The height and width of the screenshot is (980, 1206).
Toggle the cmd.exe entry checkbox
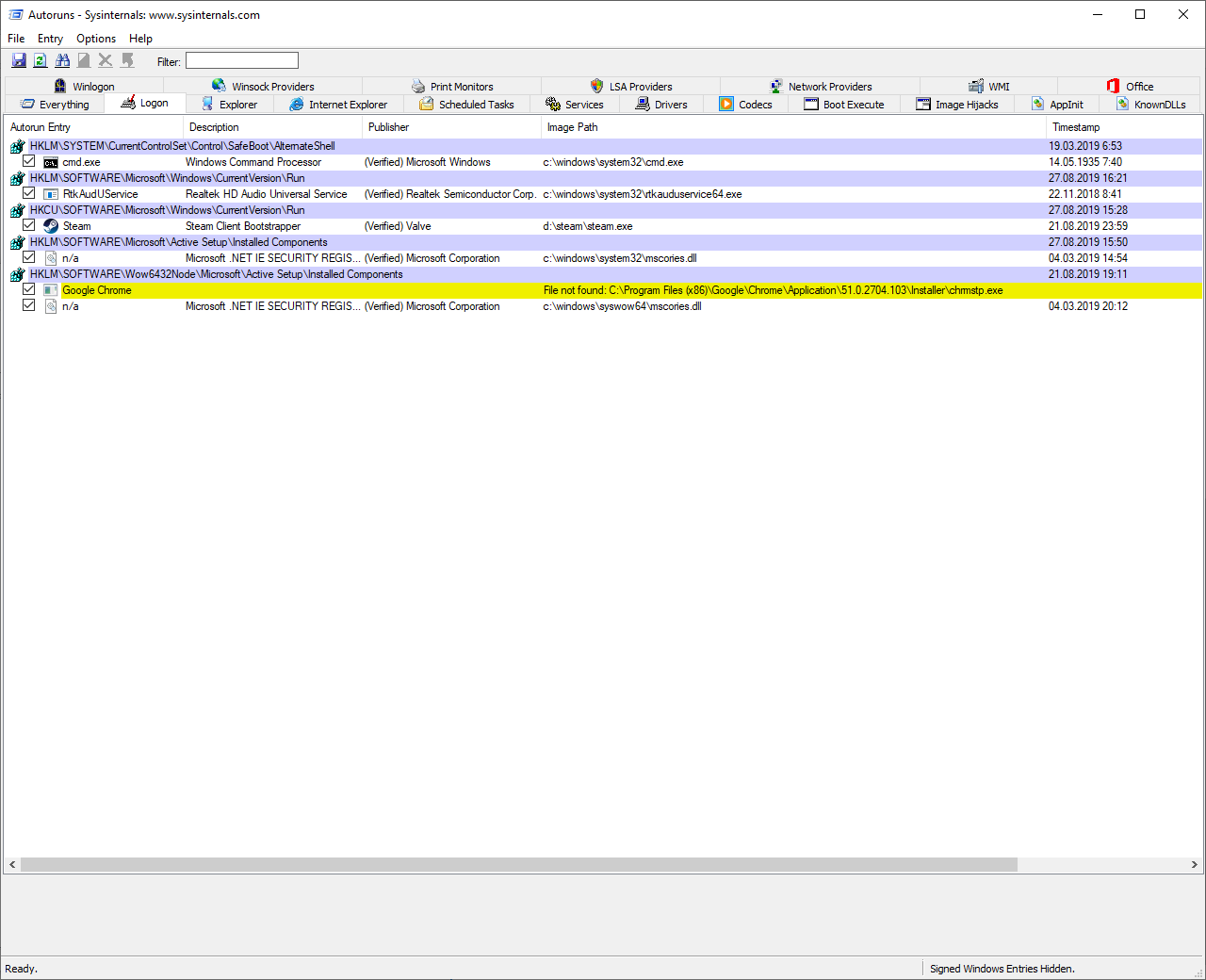point(29,161)
